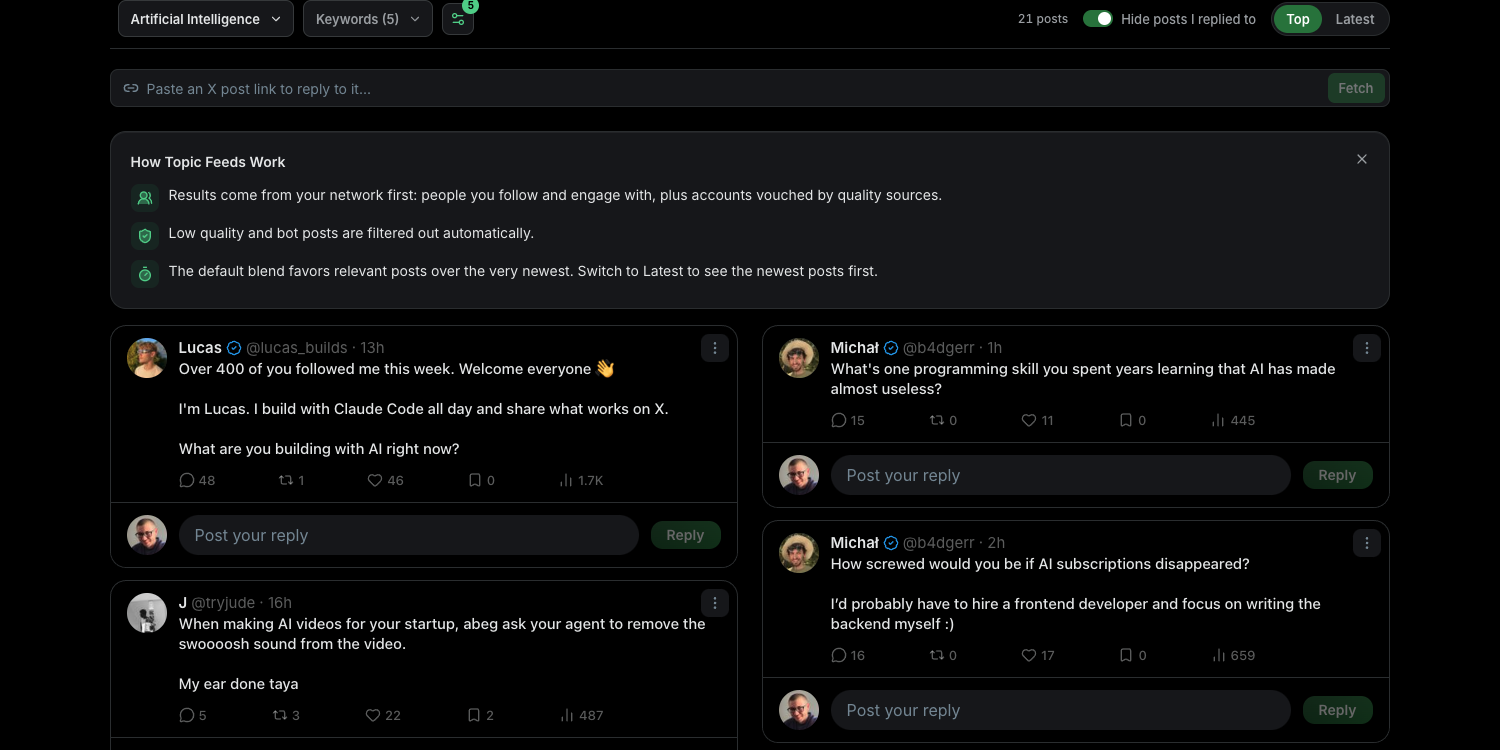
Task: Open Lucas's profile avatar
Action: pos(147,358)
